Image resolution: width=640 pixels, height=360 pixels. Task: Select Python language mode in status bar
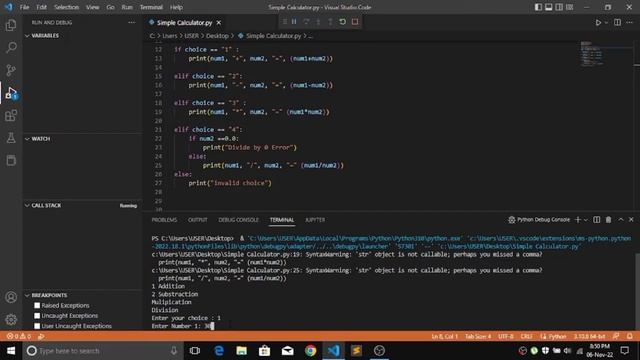[x=557, y=336]
